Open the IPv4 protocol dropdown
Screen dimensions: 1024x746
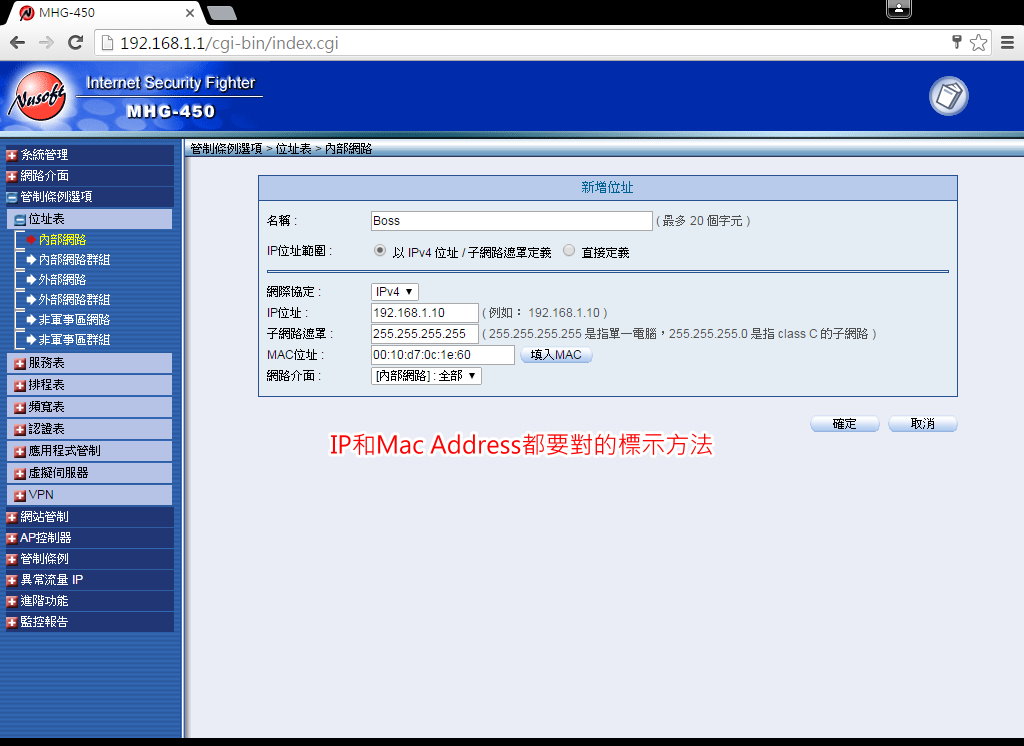[395, 291]
